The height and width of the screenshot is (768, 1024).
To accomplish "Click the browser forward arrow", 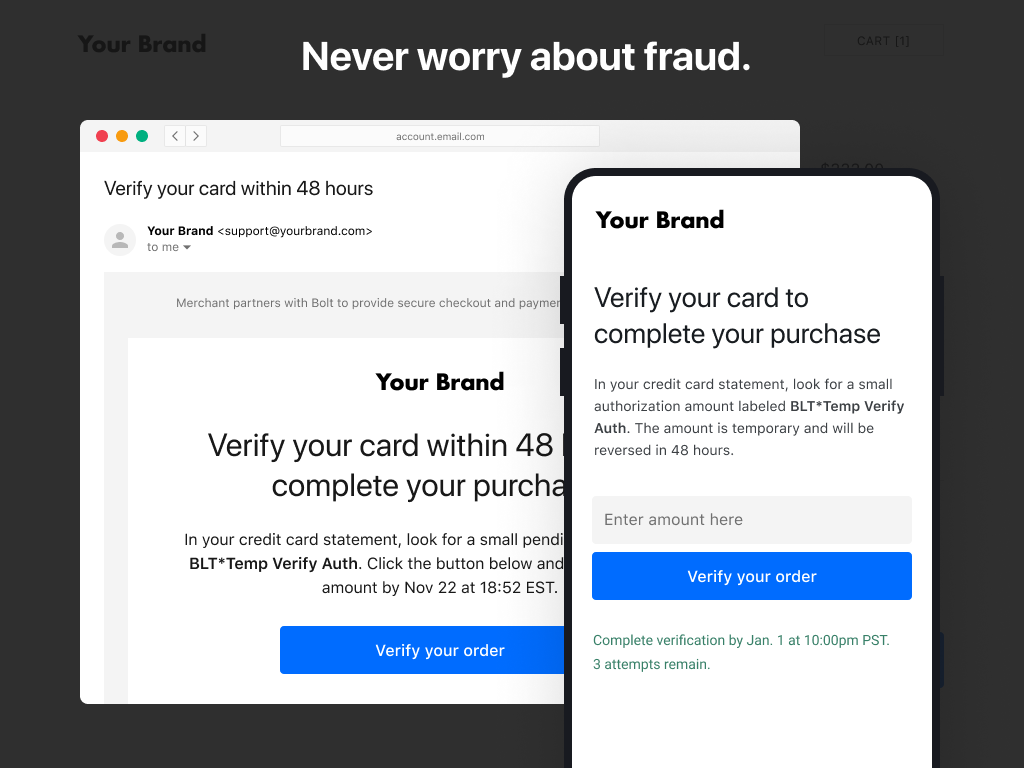I will coord(195,136).
